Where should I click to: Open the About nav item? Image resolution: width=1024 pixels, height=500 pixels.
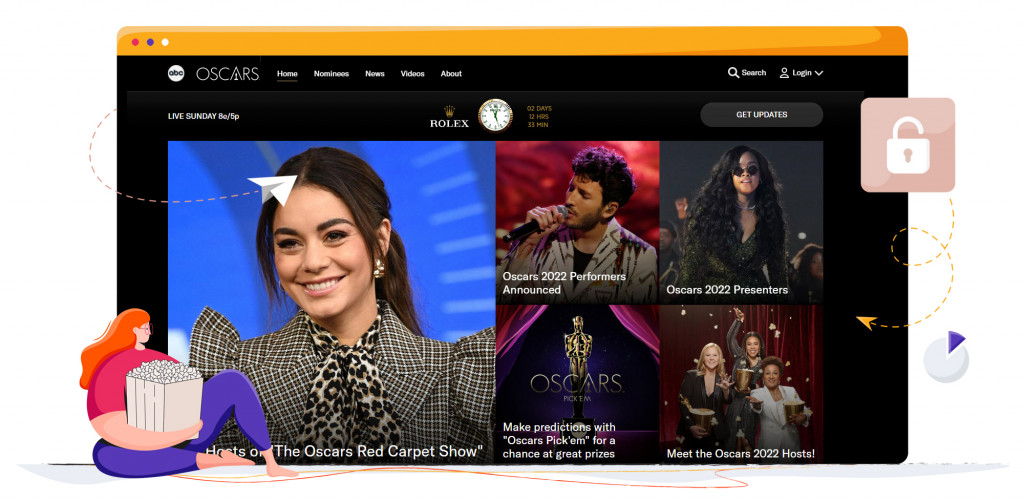pos(451,74)
